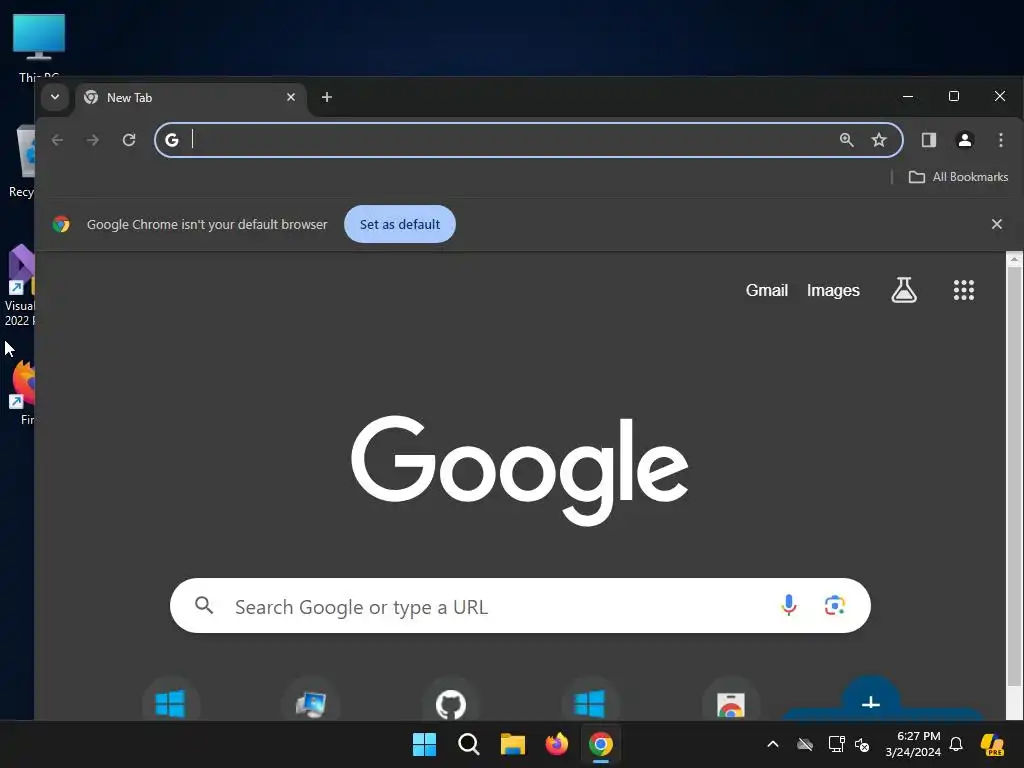Click the Search Google or type a URL box
Screen dimensions: 1024x768
click(x=520, y=605)
